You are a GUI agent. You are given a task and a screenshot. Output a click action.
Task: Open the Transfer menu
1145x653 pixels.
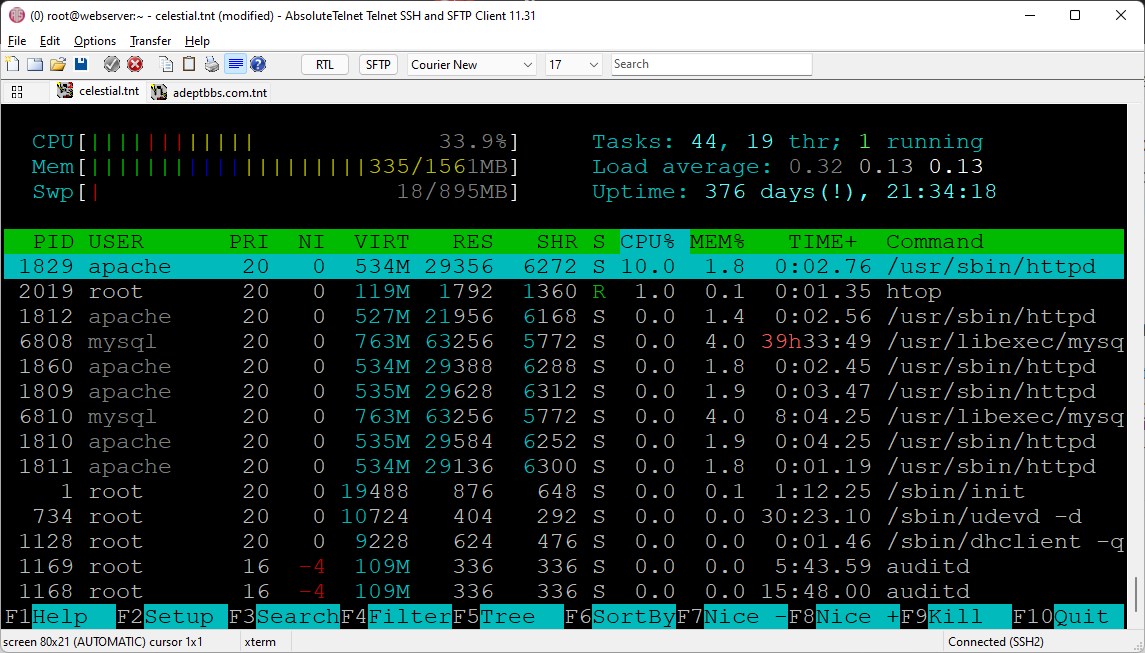150,41
